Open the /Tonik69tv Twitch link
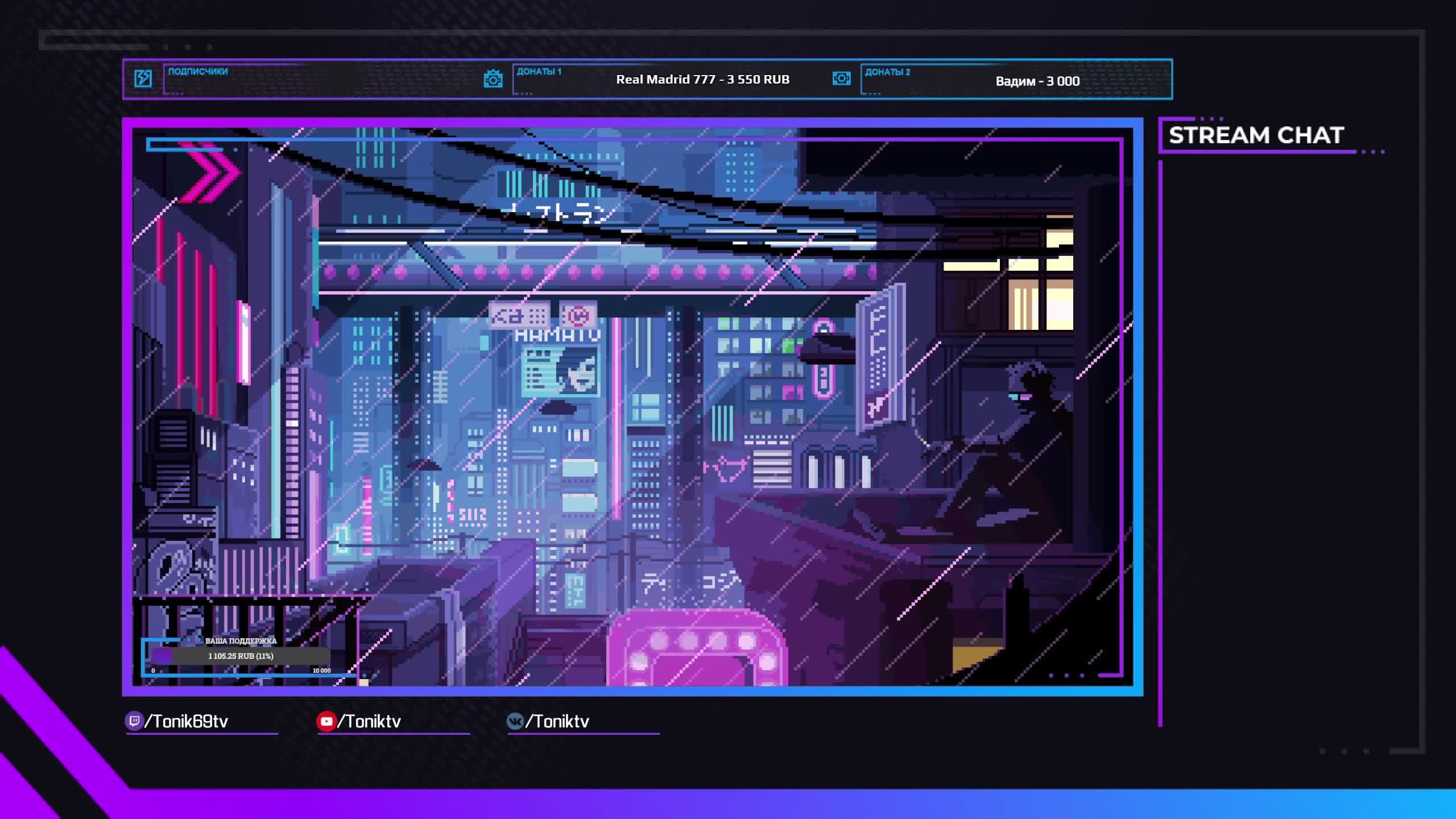The image size is (1456, 819). click(186, 722)
